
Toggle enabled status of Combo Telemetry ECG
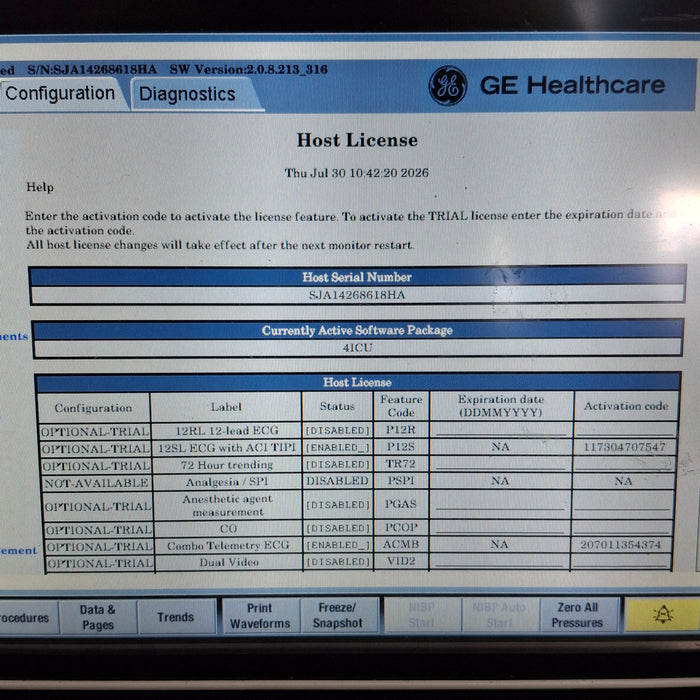coord(338,545)
